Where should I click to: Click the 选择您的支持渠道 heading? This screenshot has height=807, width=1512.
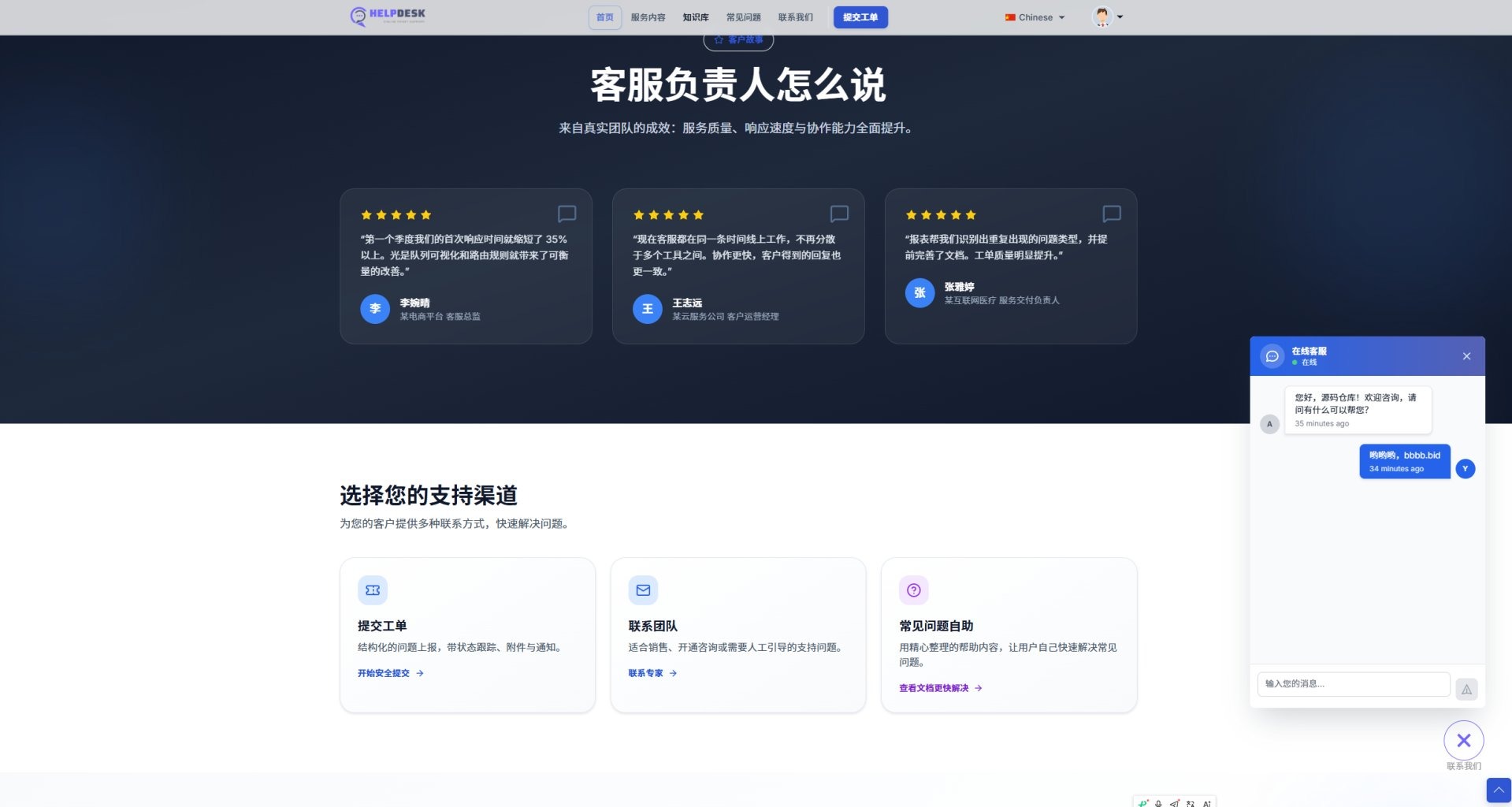[x=429, y=495]
